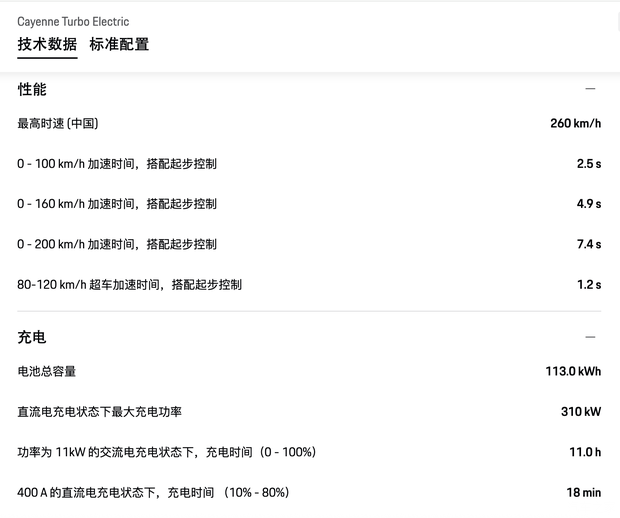The width and height of the screenshot is (620, 518).
Task: Collapse the 性能 section using minus icon
Action: click(x=590, y=89)
